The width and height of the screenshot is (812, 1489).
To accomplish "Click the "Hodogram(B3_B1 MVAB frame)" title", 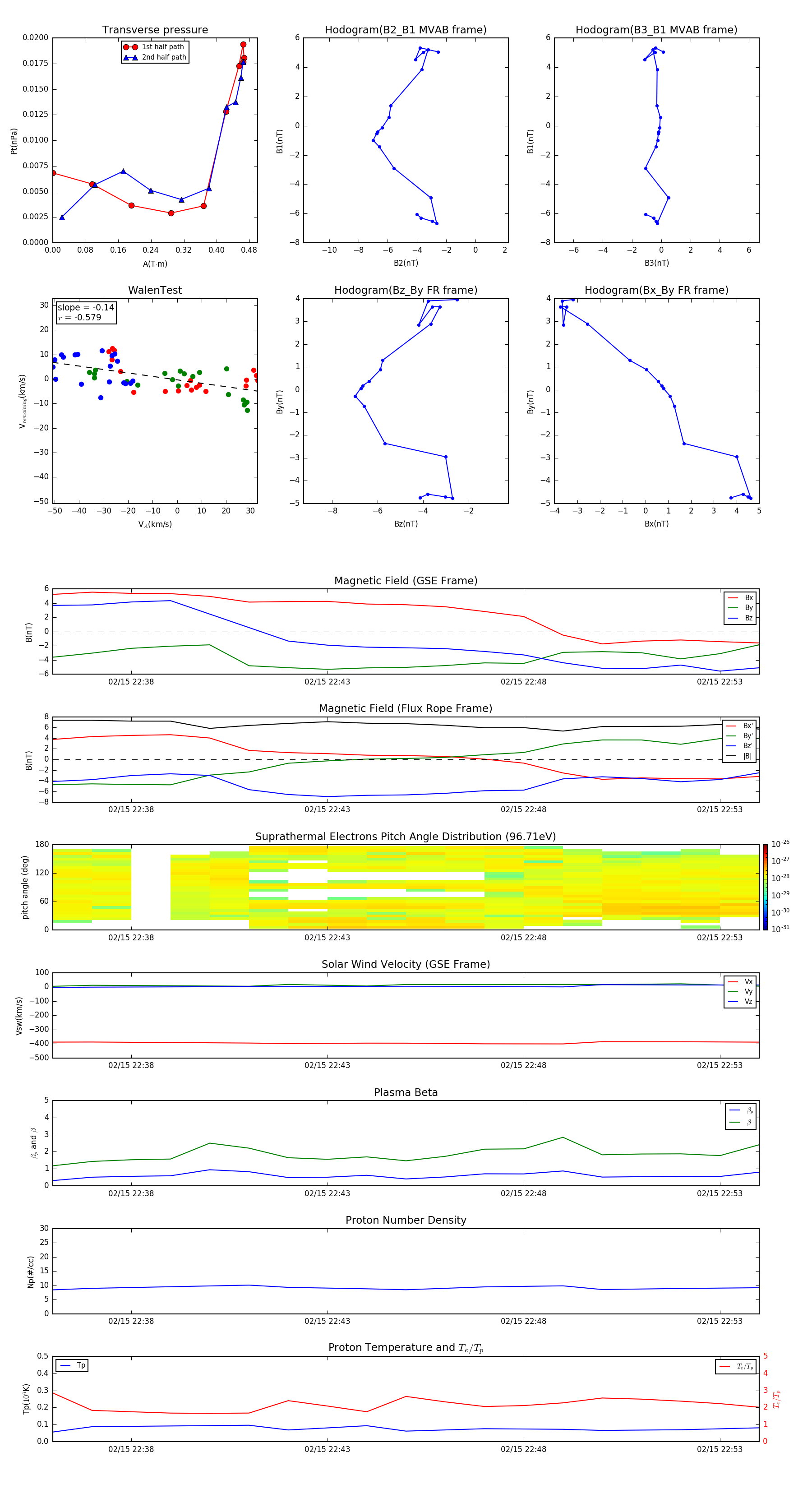I will click(656, 30).
